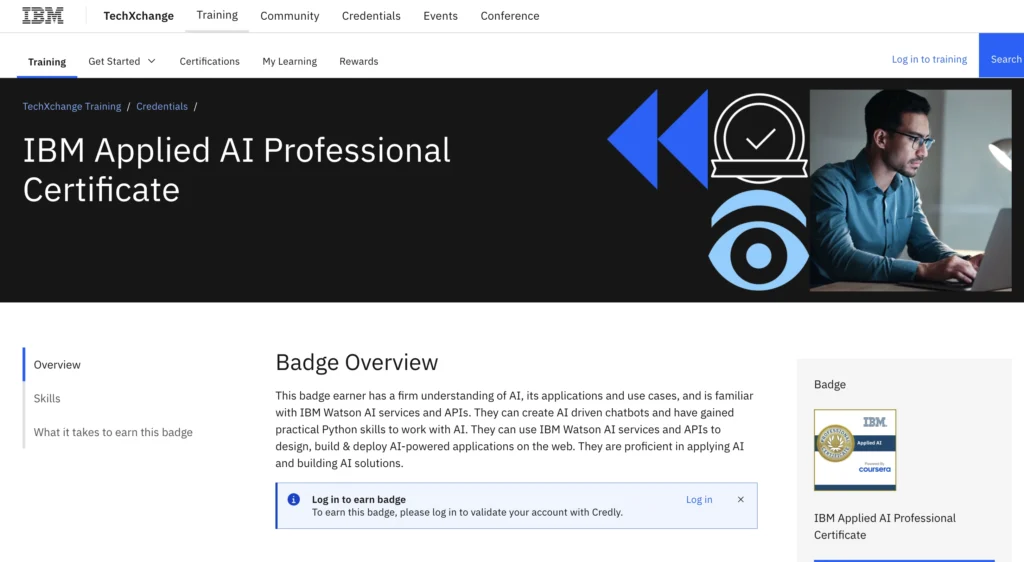Expand the Get Started dropdown
The height and width of the screenshot is (562, 1024).
click(122, 61)
